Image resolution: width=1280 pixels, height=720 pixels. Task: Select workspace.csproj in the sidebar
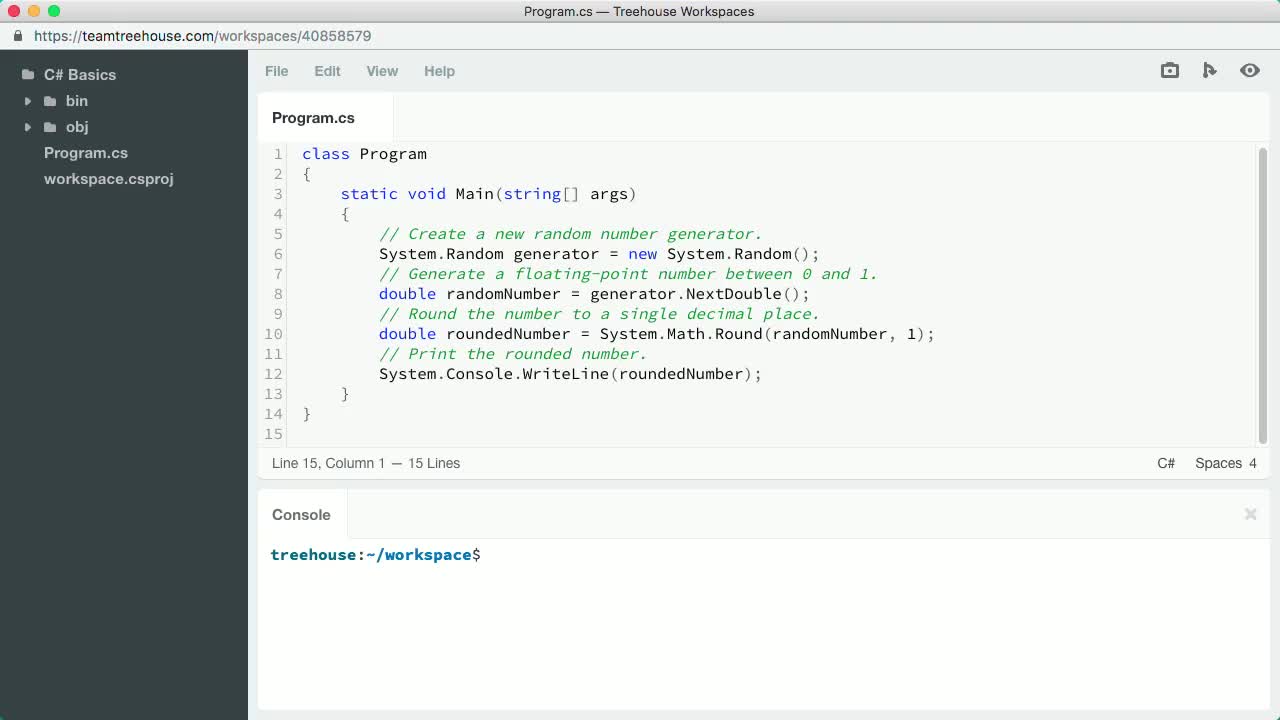[108, 179]
